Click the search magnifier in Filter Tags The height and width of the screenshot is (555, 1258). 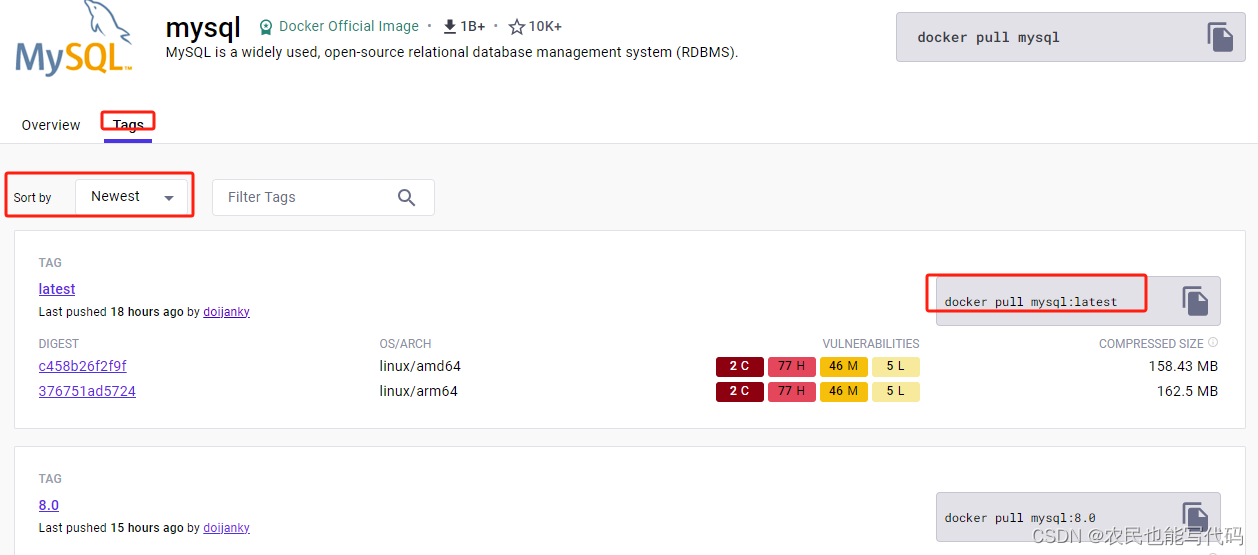(406, 197)
